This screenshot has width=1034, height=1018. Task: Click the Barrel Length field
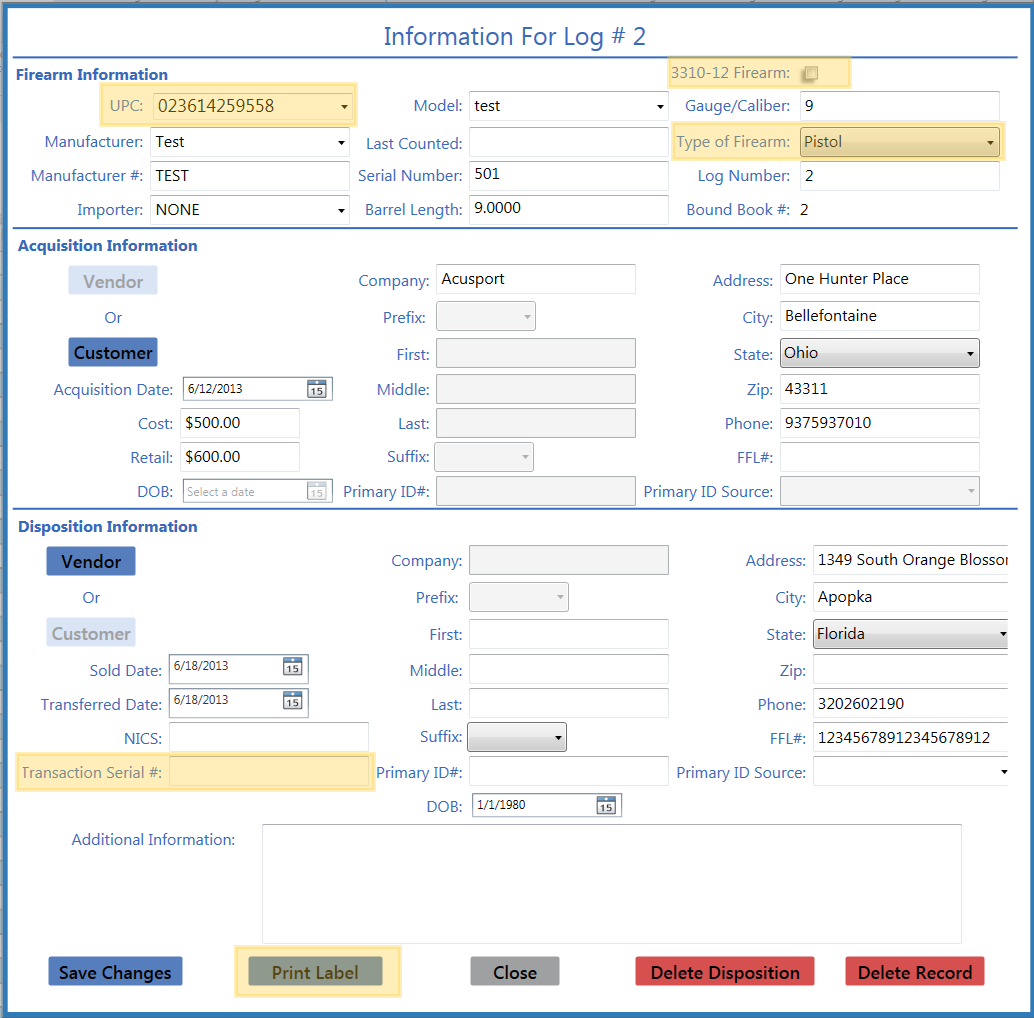[568, 210]
